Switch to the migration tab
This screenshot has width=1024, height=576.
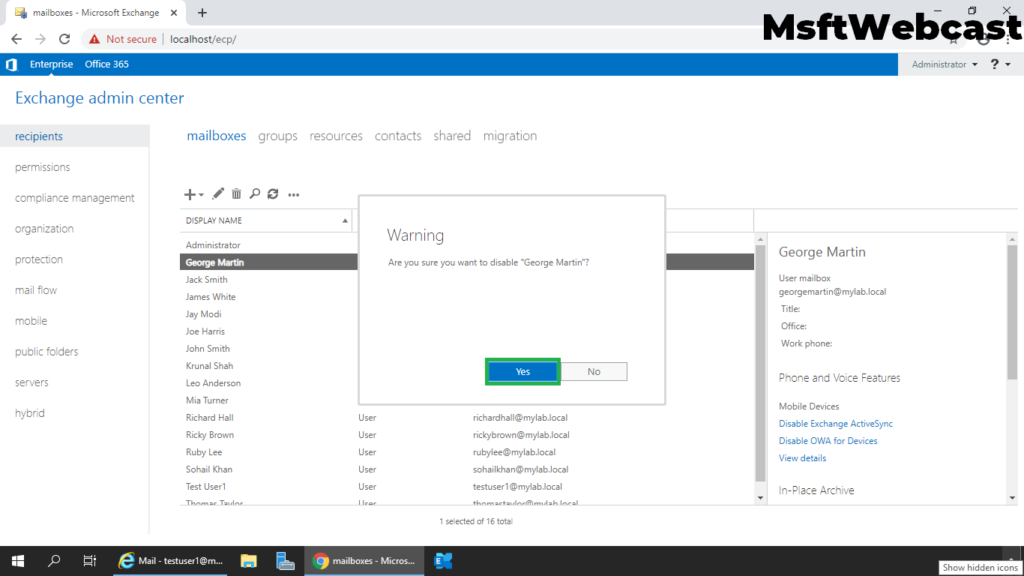[x=510, y=136]
